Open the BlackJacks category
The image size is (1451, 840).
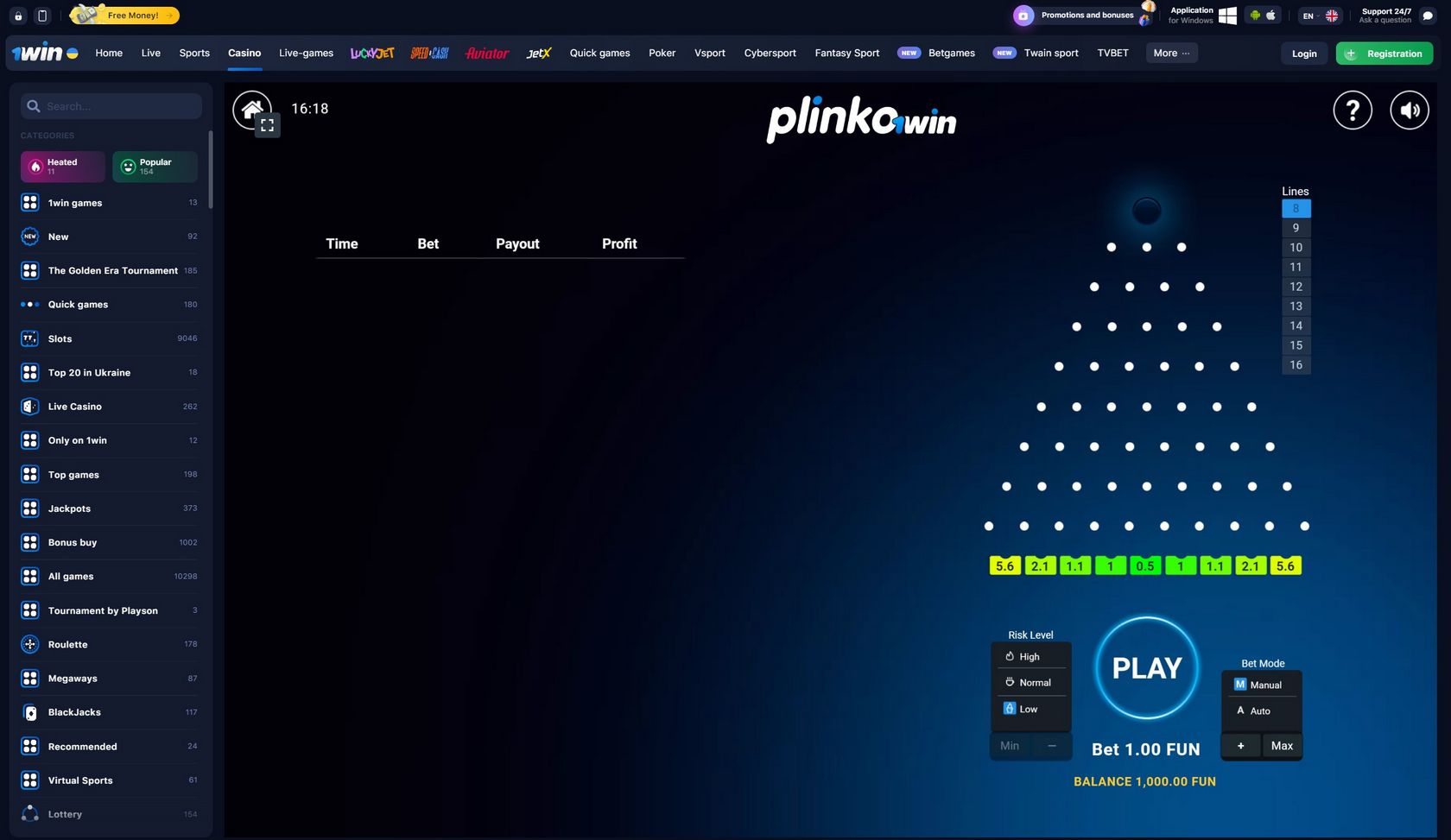coord(109,712)
